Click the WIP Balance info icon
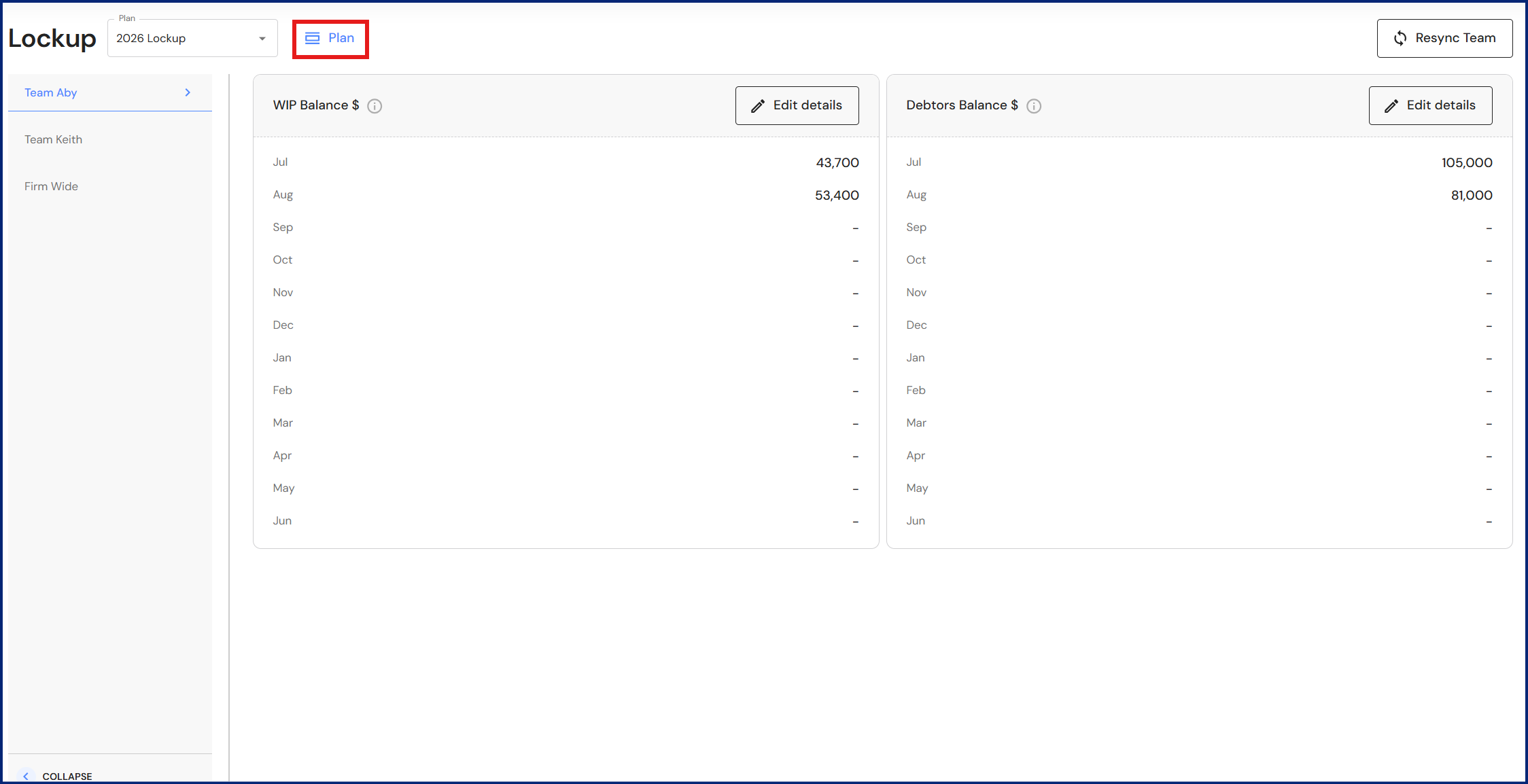This screenshot has height=784, width=1528. [x=375, y=106]
